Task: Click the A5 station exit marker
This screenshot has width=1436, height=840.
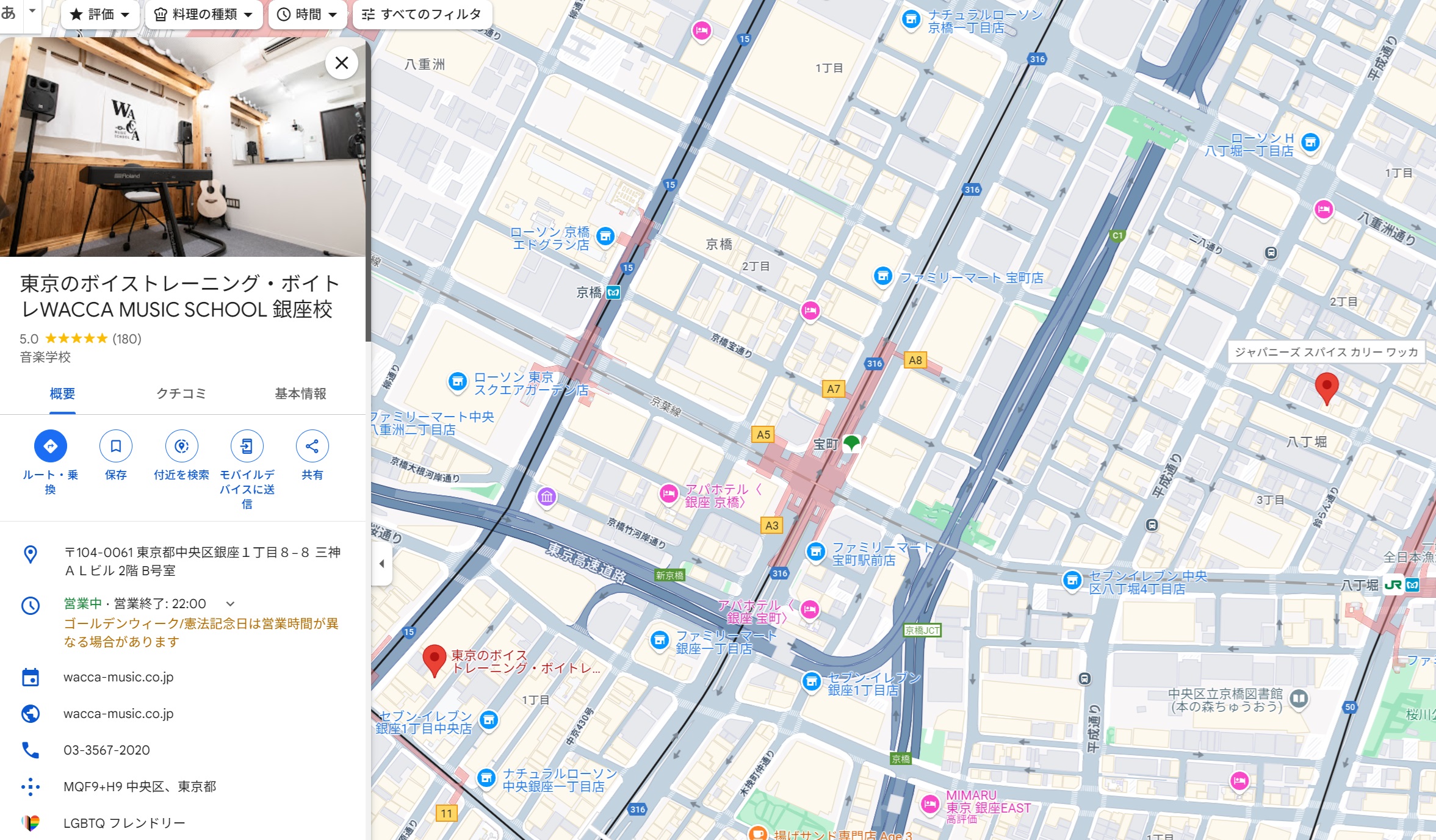Action: click(763, 435)
